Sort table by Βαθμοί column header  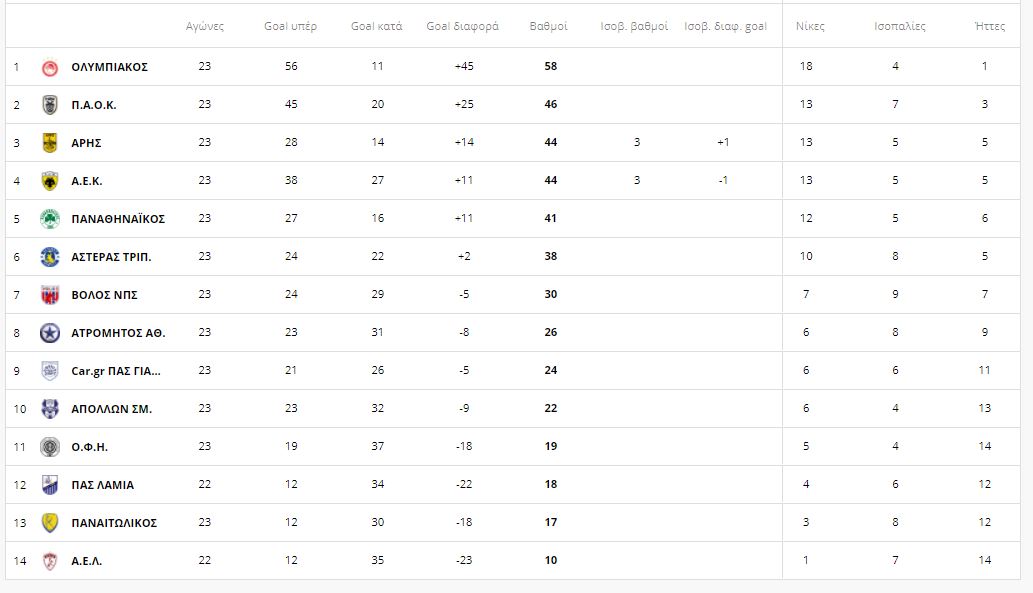[x=548, y=26]
